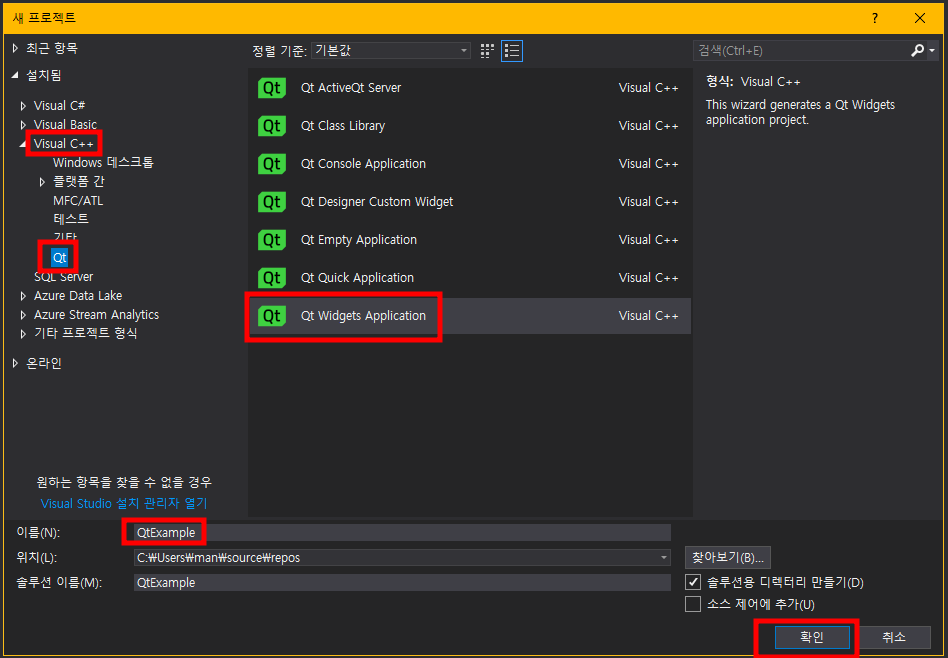Click the 취소 (Cancel) button
Screen dimensions: 948x658
pyautogui.click(x=894, y=637)
